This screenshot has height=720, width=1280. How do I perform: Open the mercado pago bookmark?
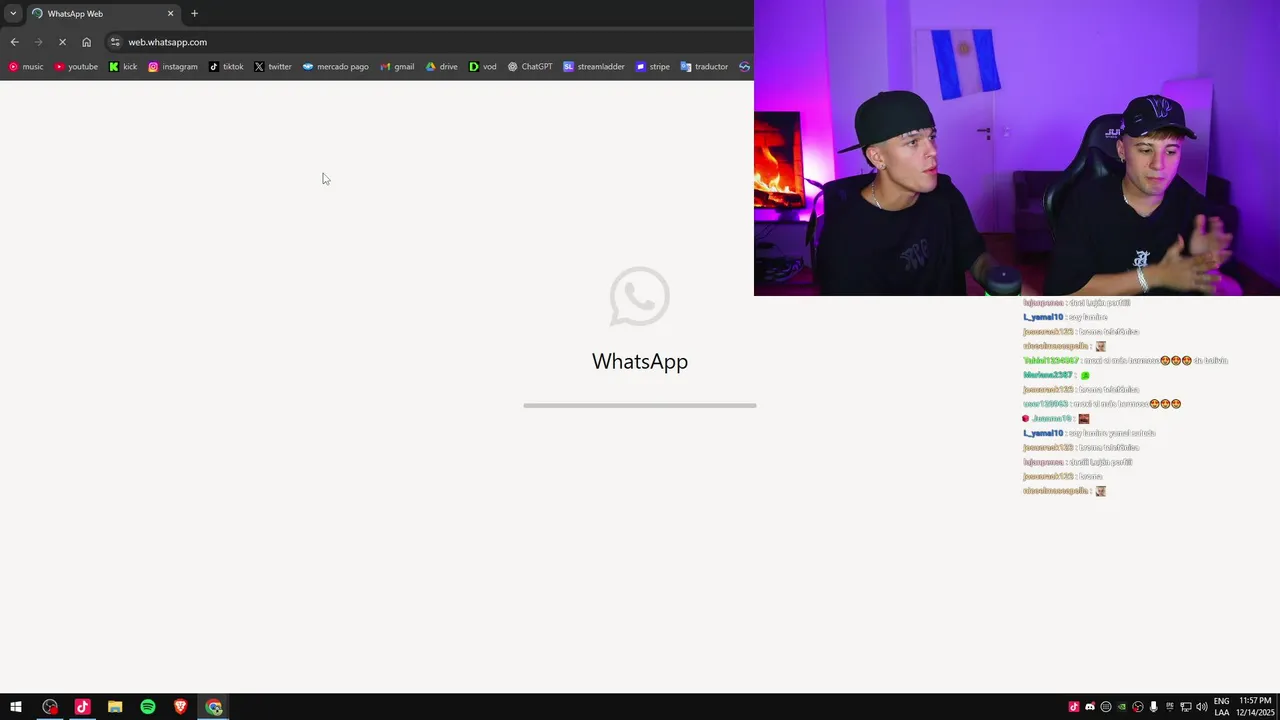click(x=335, y=67)
